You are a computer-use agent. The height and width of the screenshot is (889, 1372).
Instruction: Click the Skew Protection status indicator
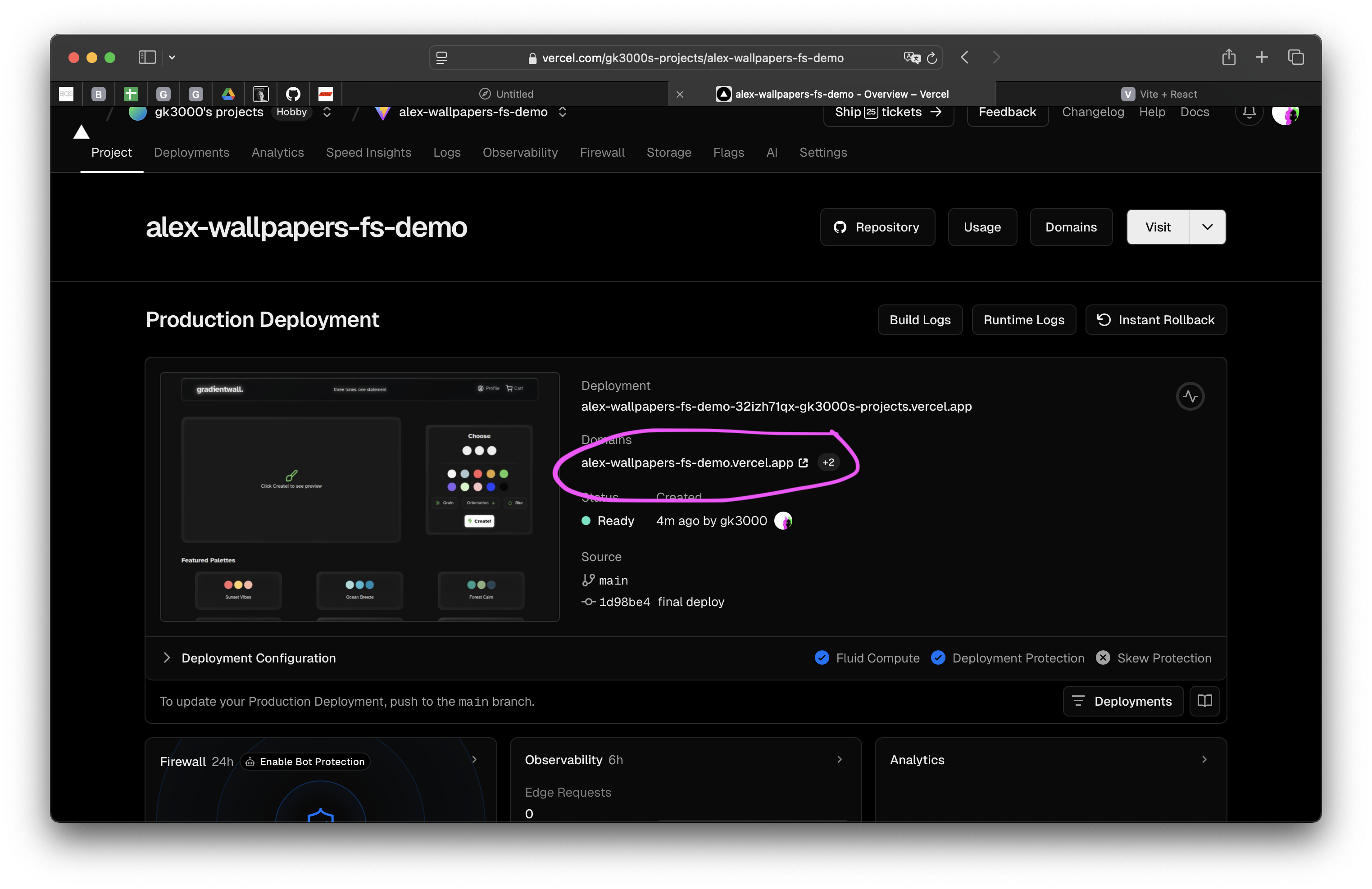(1154, 658)
